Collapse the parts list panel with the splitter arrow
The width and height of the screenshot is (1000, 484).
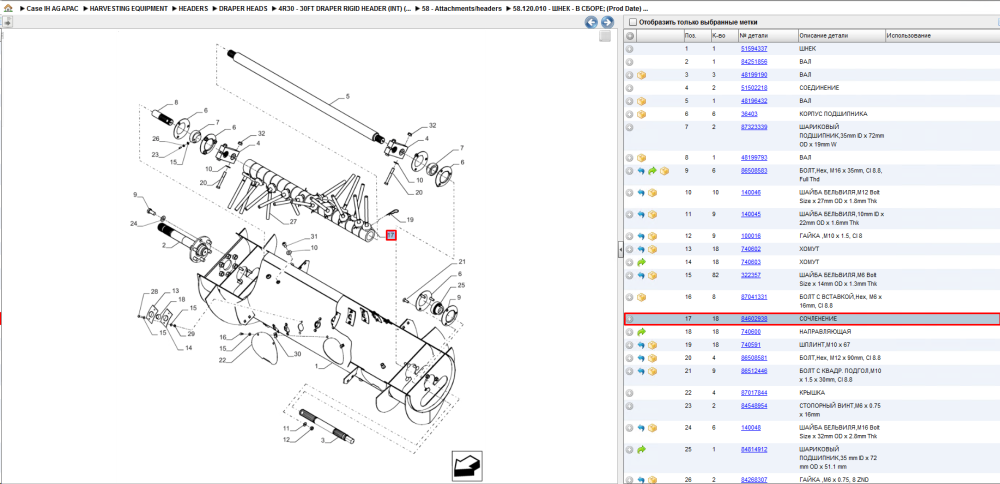pyautogui.click(x=620, y=251)
